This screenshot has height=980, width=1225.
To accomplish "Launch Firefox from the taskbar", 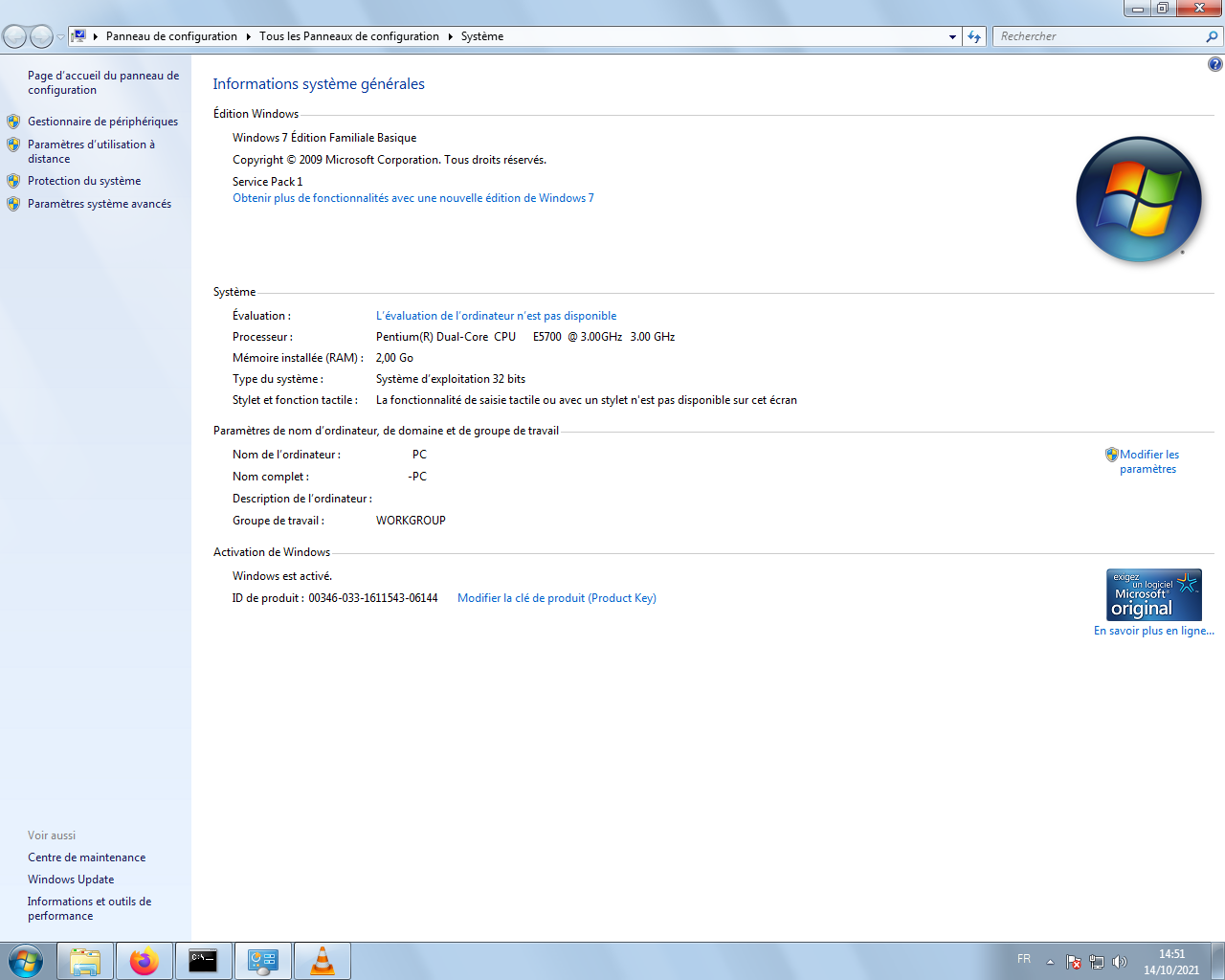I will pos(145,961).
